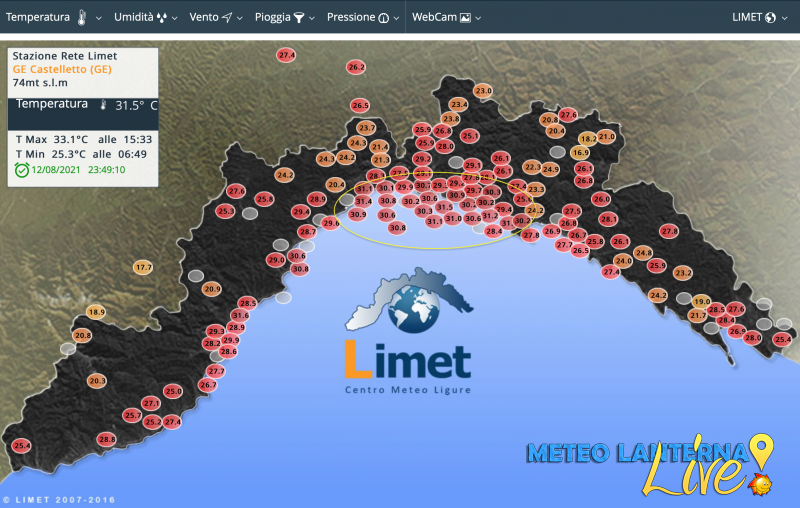Select the 21.4 station marker
This screenshot has width=800, height=508.
click(379, 147)
